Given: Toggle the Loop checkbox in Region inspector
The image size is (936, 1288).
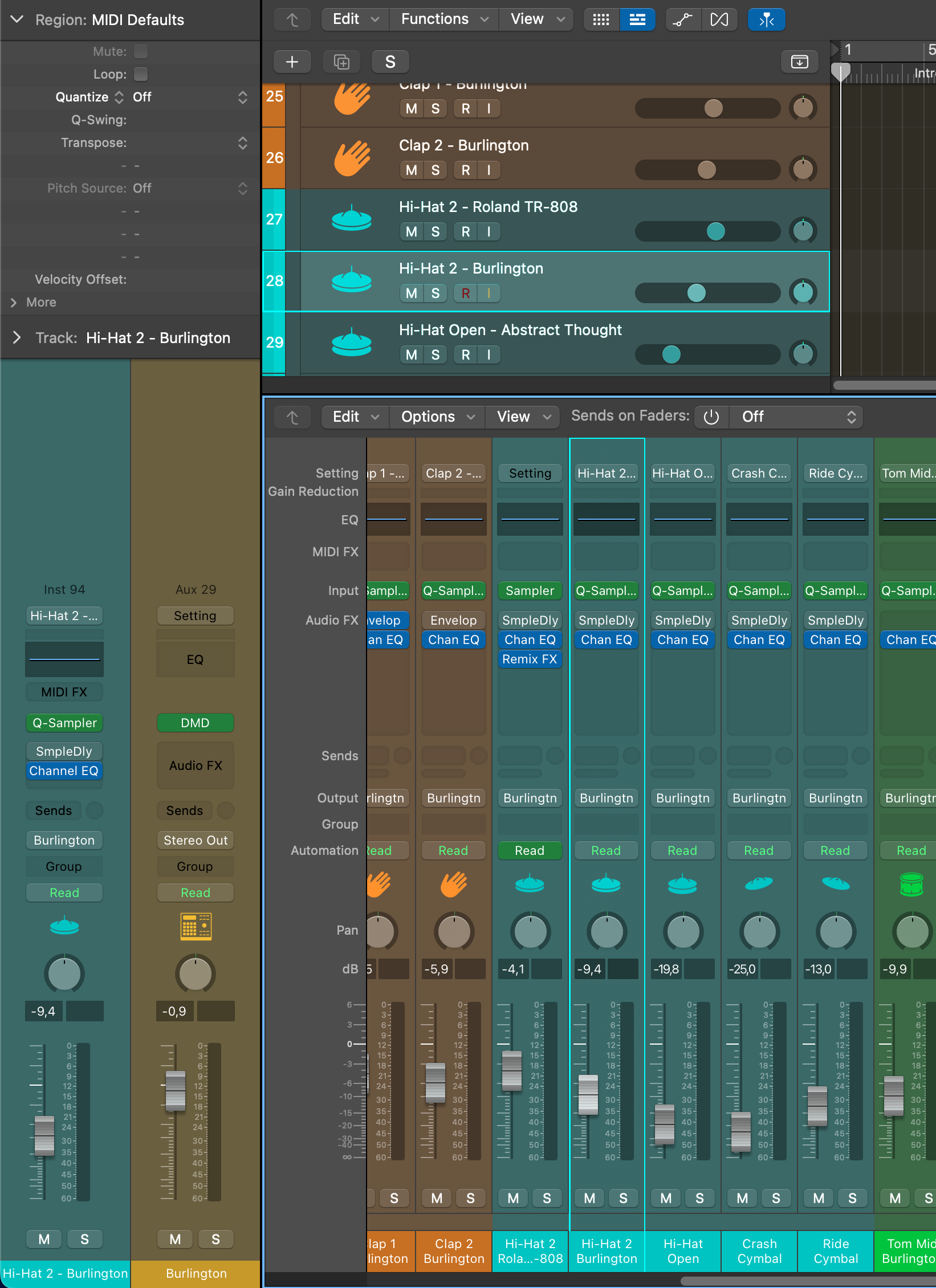Looking at the screenshot, I should tap(141, 74).
